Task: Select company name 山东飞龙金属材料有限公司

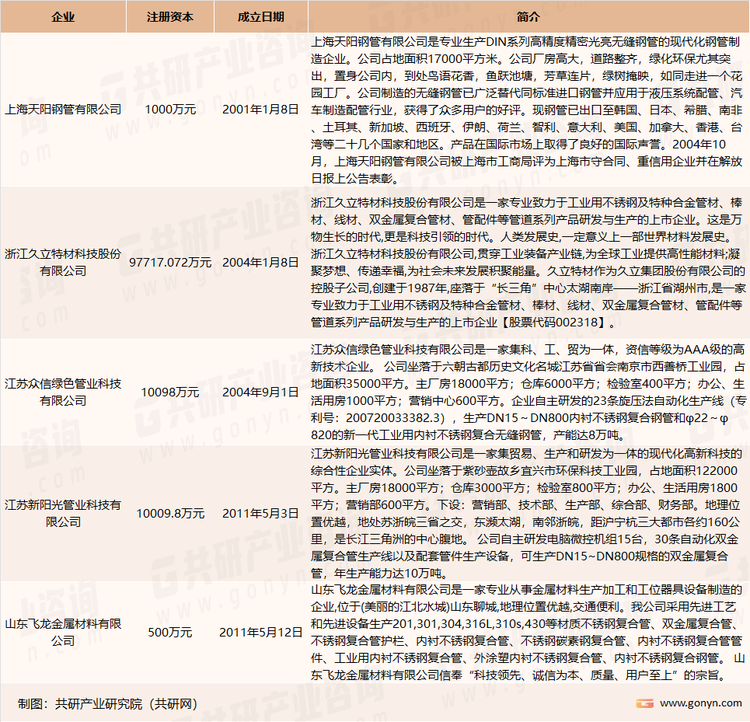Action: [63, 632]
